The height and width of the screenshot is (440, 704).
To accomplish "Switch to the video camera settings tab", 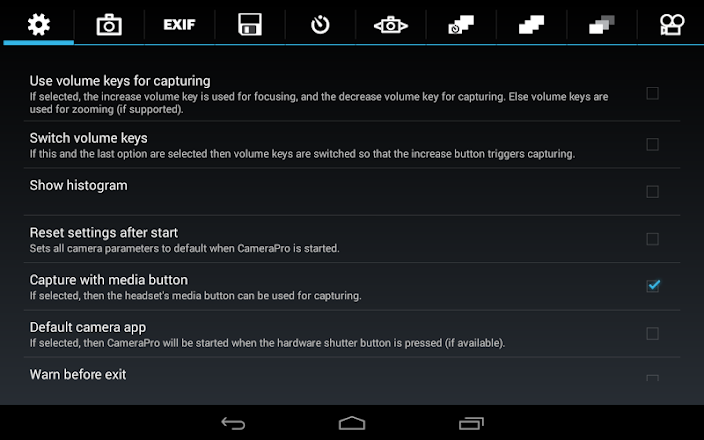I will (672, 25).
